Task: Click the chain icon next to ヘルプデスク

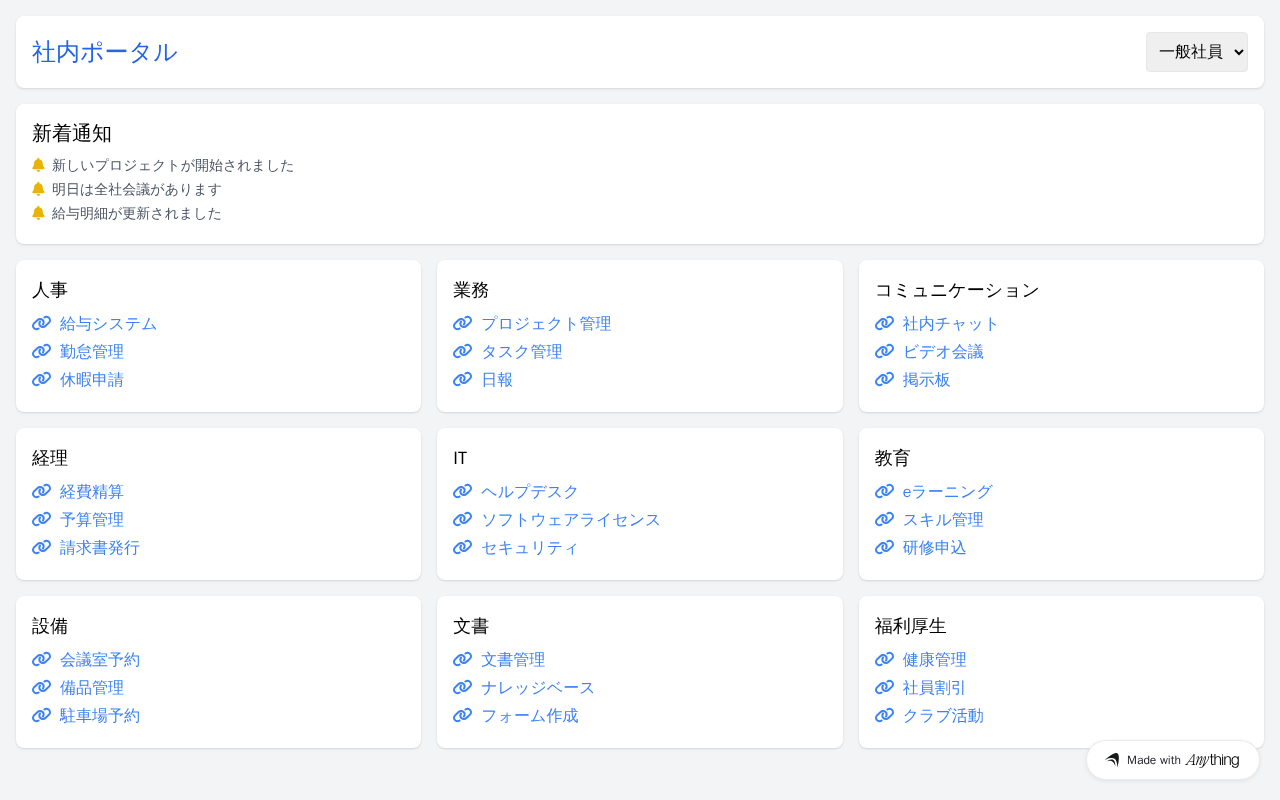Action: (x=462, y=491)
